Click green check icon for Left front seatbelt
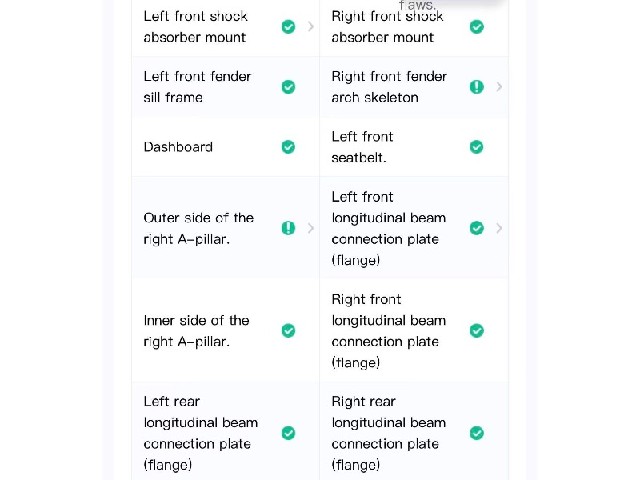 [477, 147]
